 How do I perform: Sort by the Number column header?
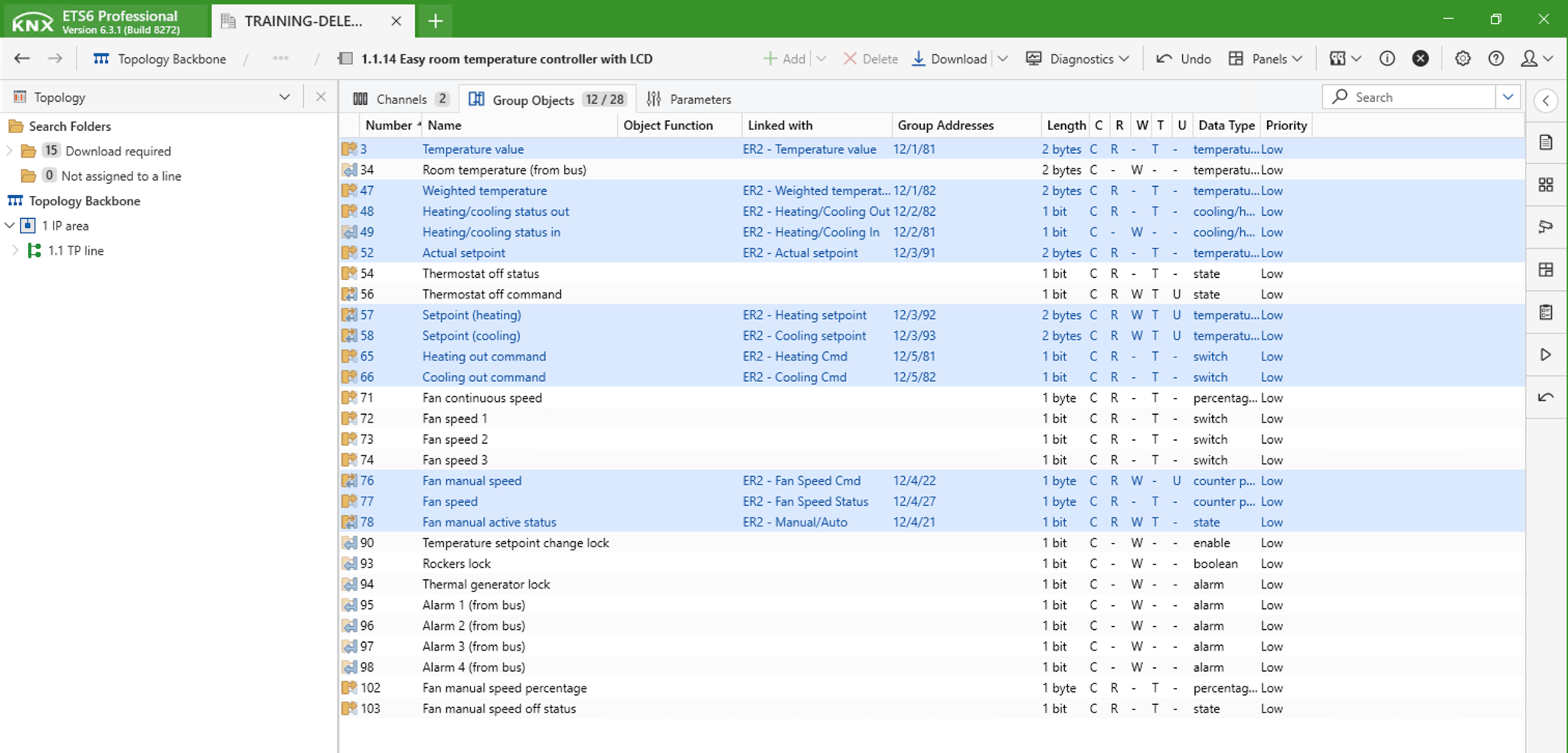(389, 125)
